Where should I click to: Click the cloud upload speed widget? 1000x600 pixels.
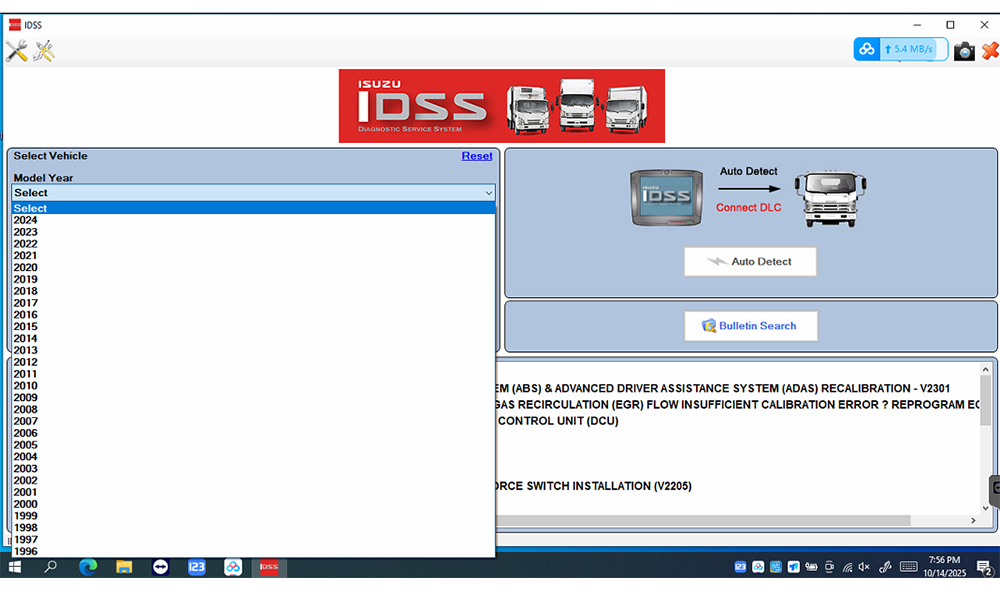[894, 49]
